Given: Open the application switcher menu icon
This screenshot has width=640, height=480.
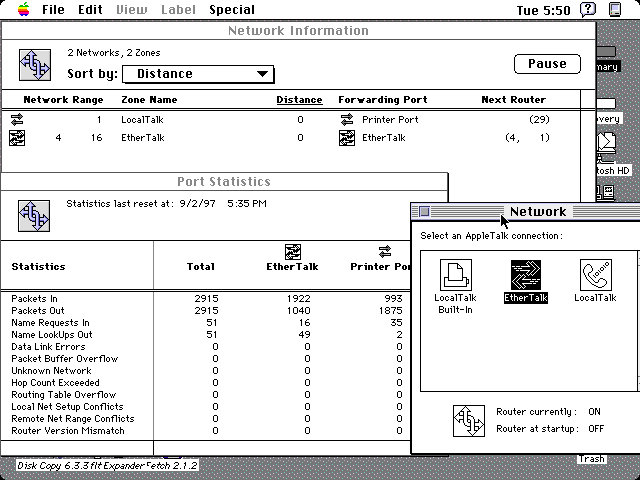Looking at the screenshot, I should (x=615, y=9).
